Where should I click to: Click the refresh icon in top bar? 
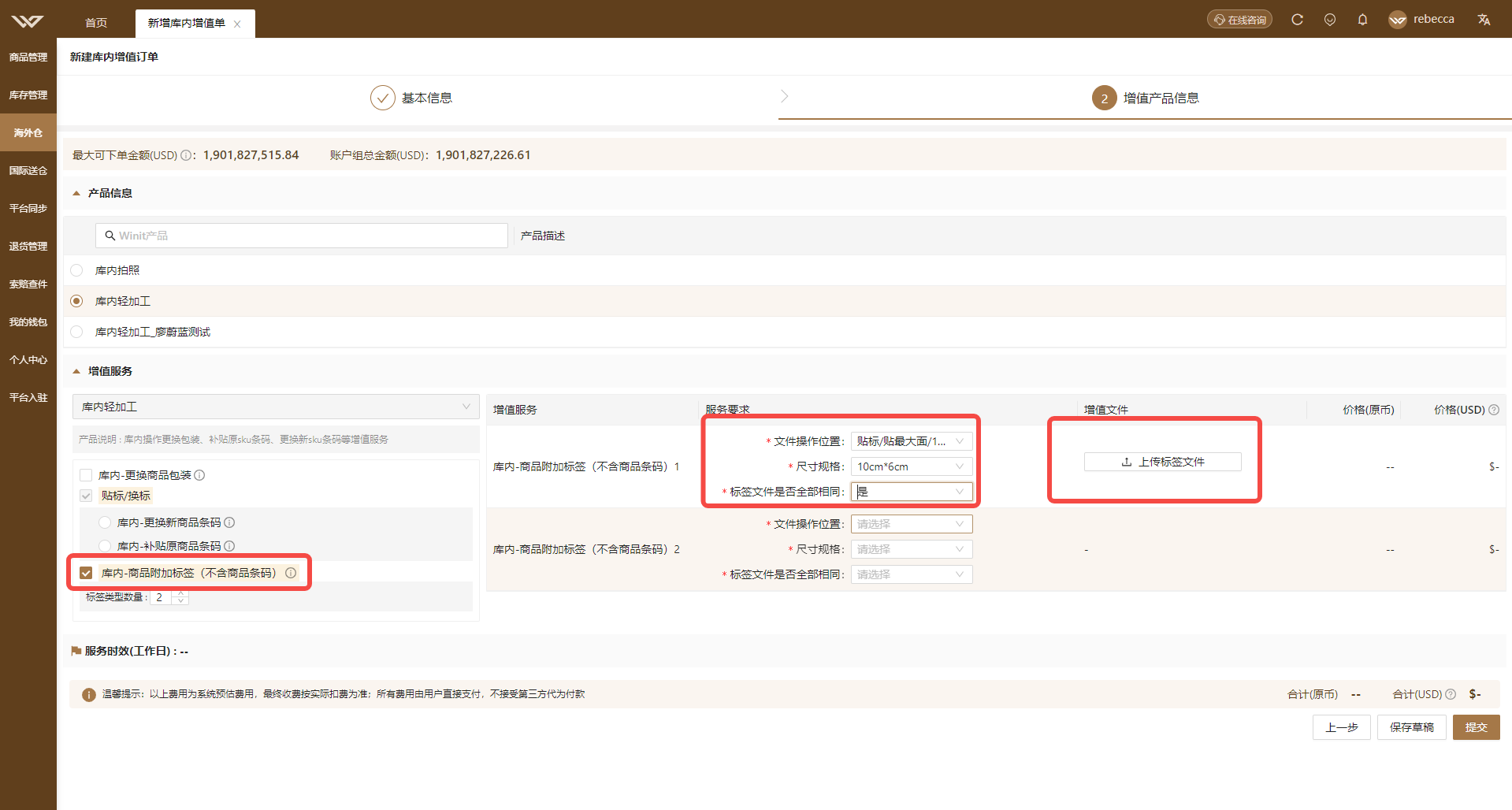[1297, 20]
